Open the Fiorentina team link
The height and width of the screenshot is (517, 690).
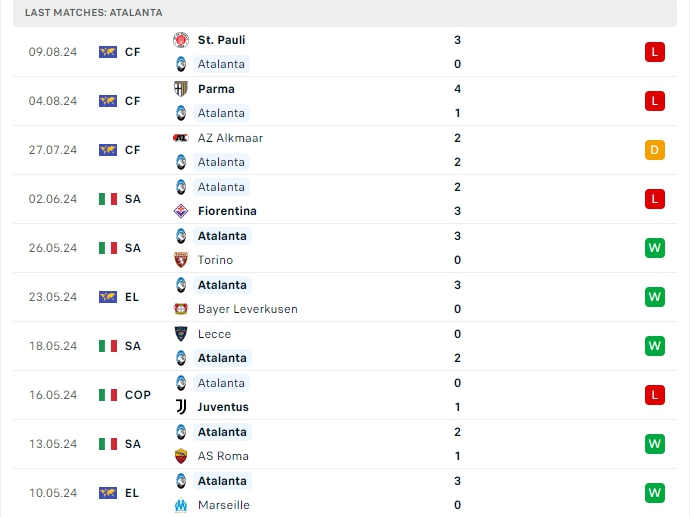point(227,211)
